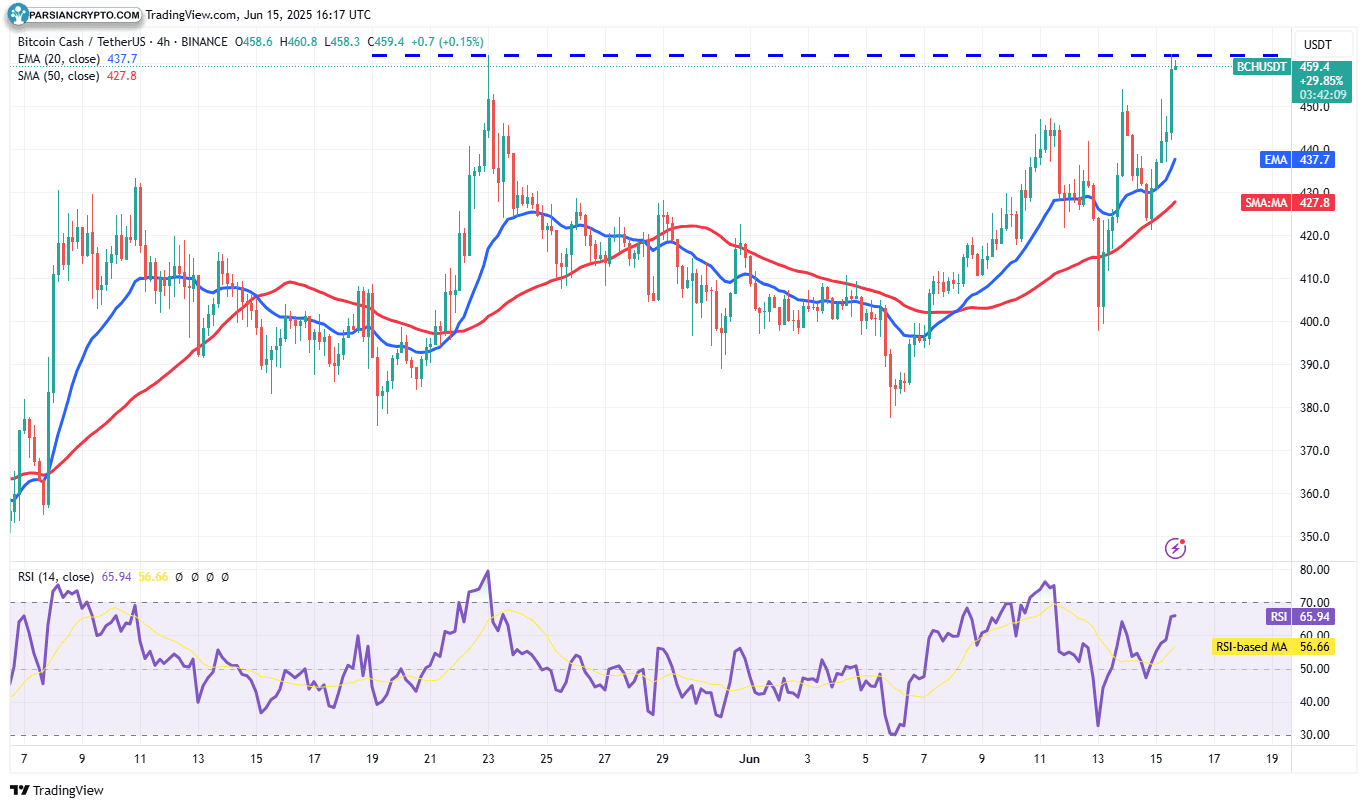
Task: Toggle visibility of the EMA (20, close) indicator
Action: (x=60, y=59)
